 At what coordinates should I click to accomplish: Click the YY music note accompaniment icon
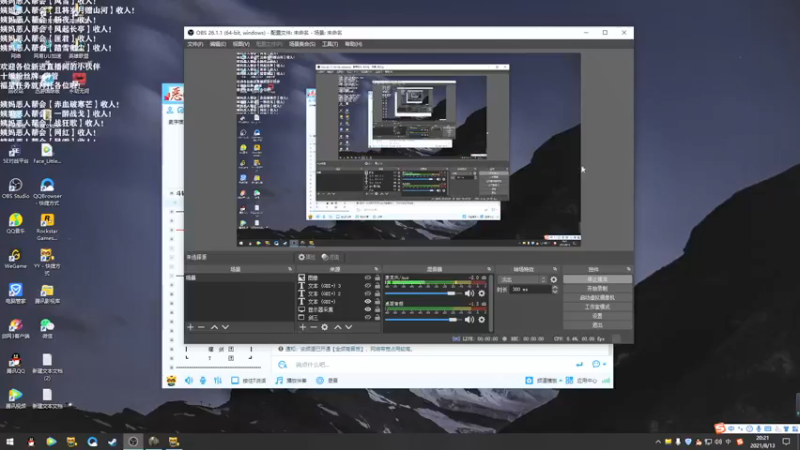[279, 381]
